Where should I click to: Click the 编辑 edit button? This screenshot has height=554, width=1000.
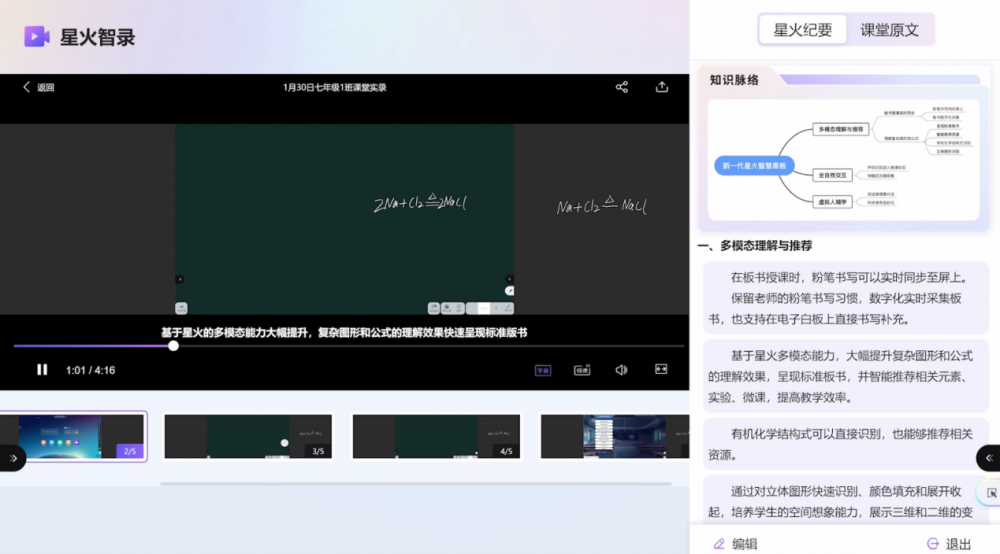735,544
